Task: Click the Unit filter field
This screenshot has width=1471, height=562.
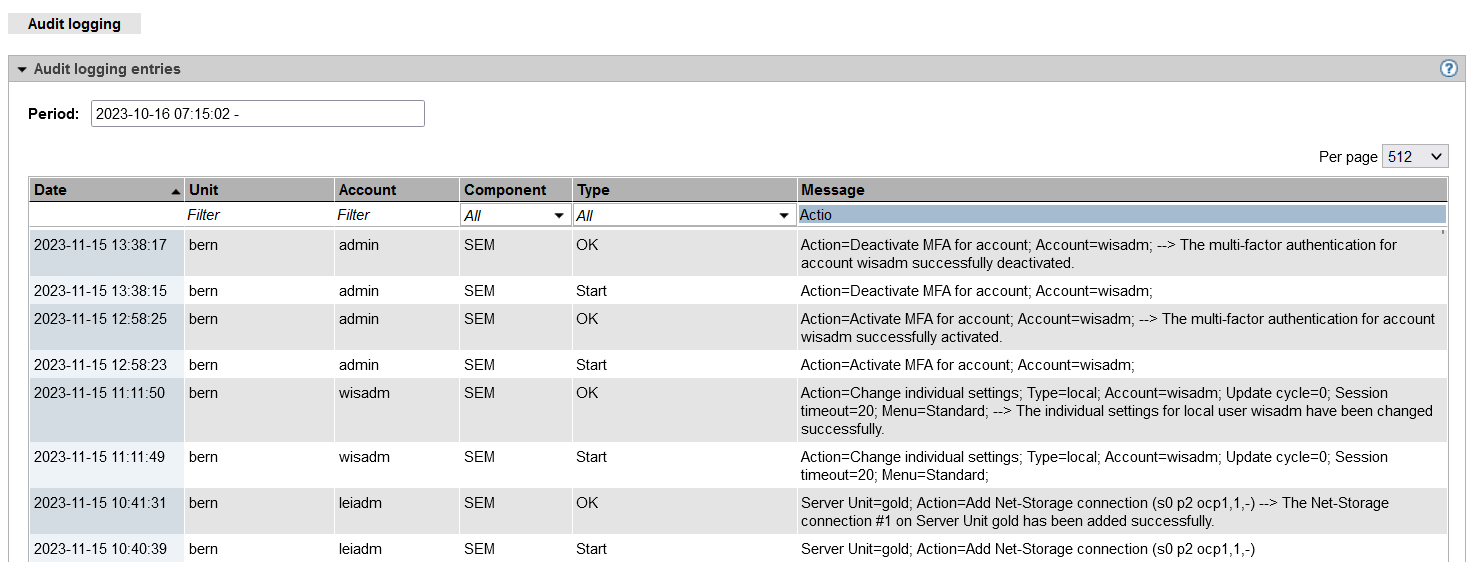Action: [259, 215]
